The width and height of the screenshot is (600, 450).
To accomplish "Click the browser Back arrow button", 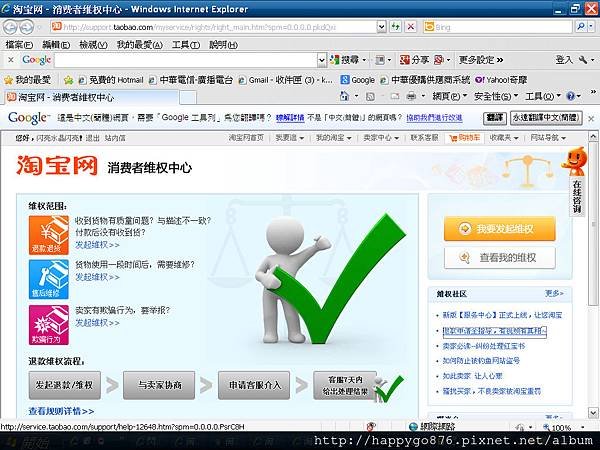I will (x=10, y=27).
